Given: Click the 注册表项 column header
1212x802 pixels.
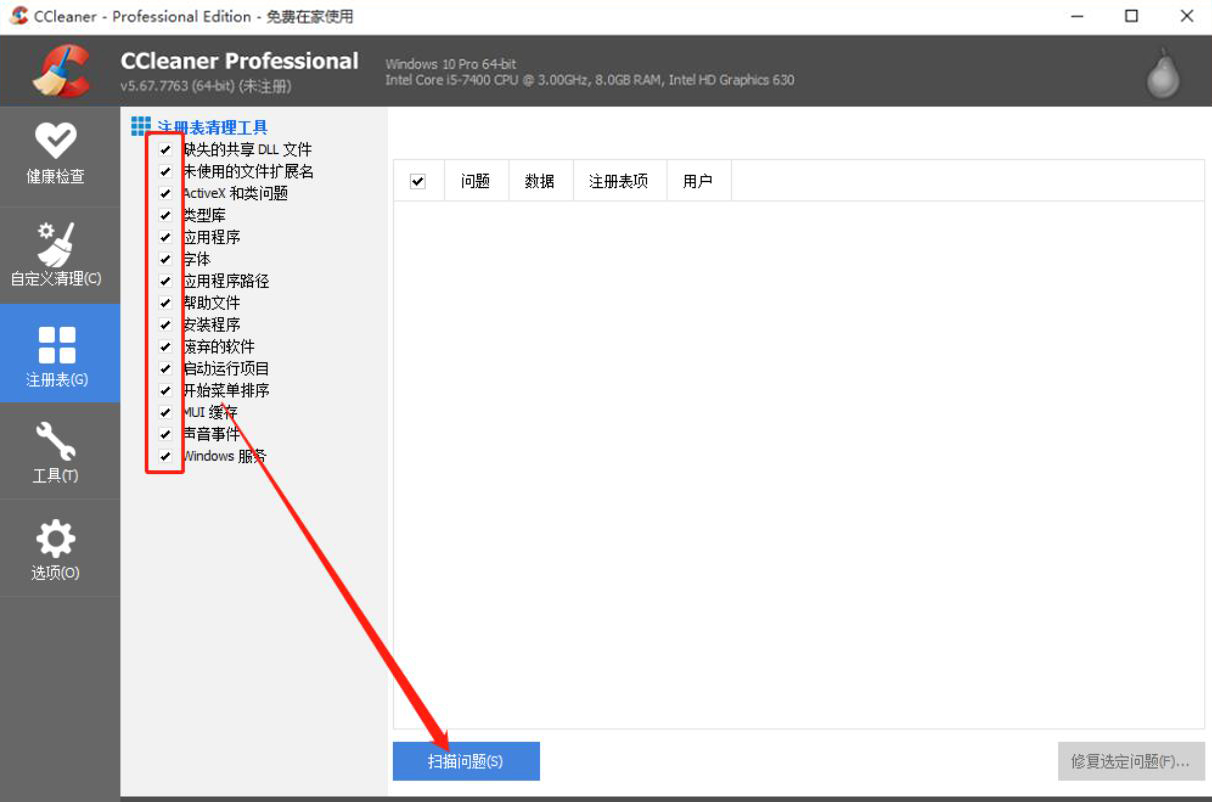Looking at the screenshot, I should 618,181.
